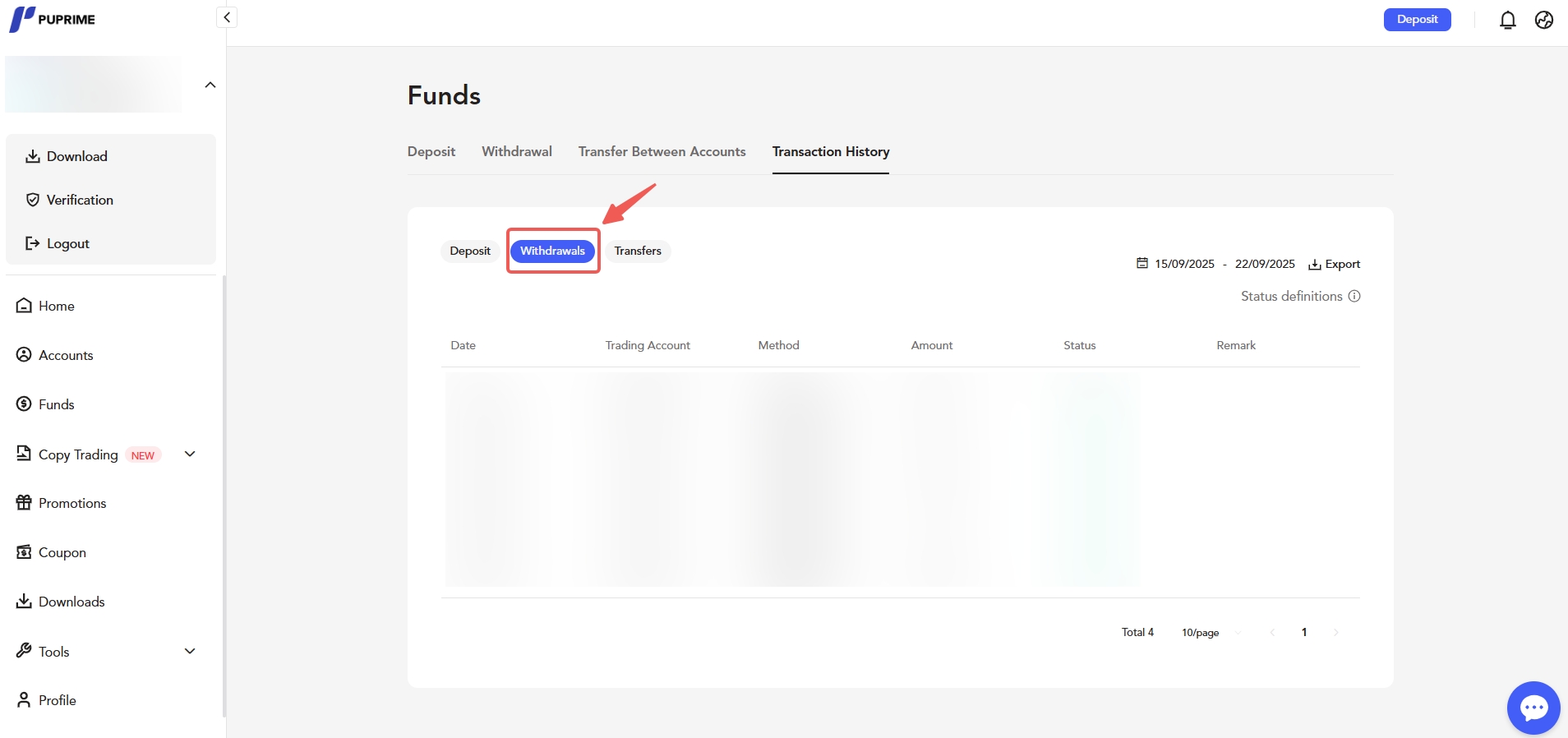Open the live chat bubble
The image size is (1568, 738).
pyautogui.click(x=1533, y=708)
